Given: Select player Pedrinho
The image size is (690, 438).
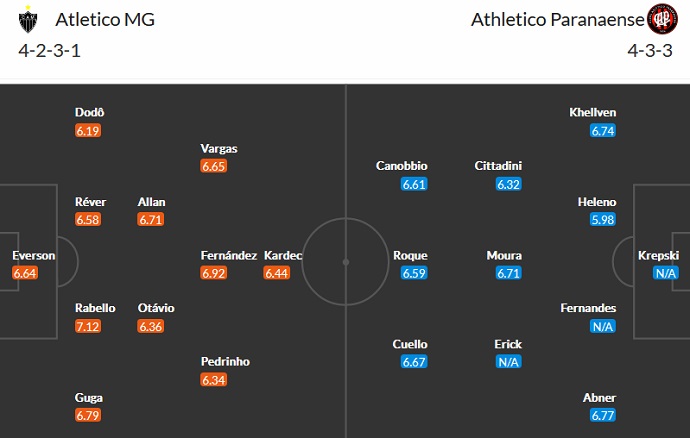Looking at the screenshot, I should click(224, 361).
